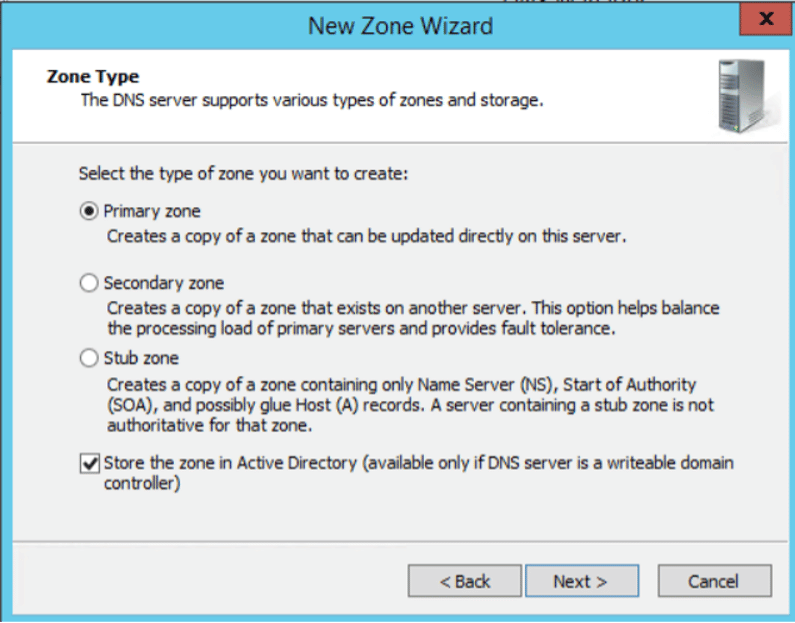Click the New Zone Wizard title bar
Image resolution: width=795 pixels, height=623 pixels.
(x=400, y=25)
